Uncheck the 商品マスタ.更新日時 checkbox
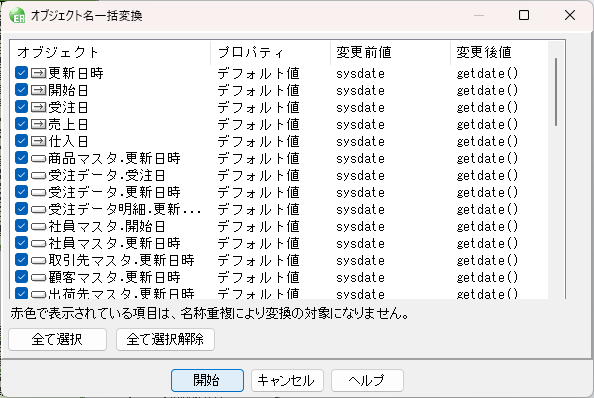The width and height of the screenshot is (594, 398). 22,158
